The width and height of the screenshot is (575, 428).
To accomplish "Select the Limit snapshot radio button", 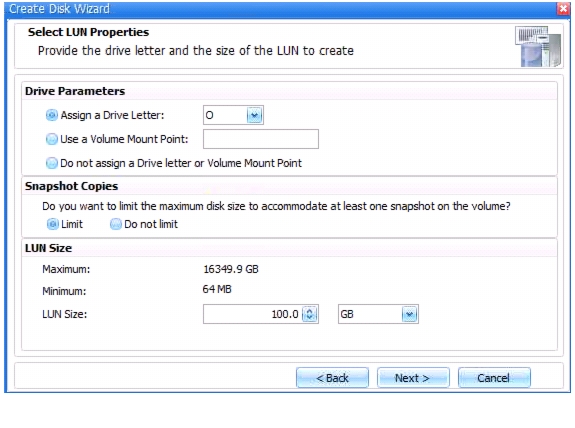I will click(53, 224).
